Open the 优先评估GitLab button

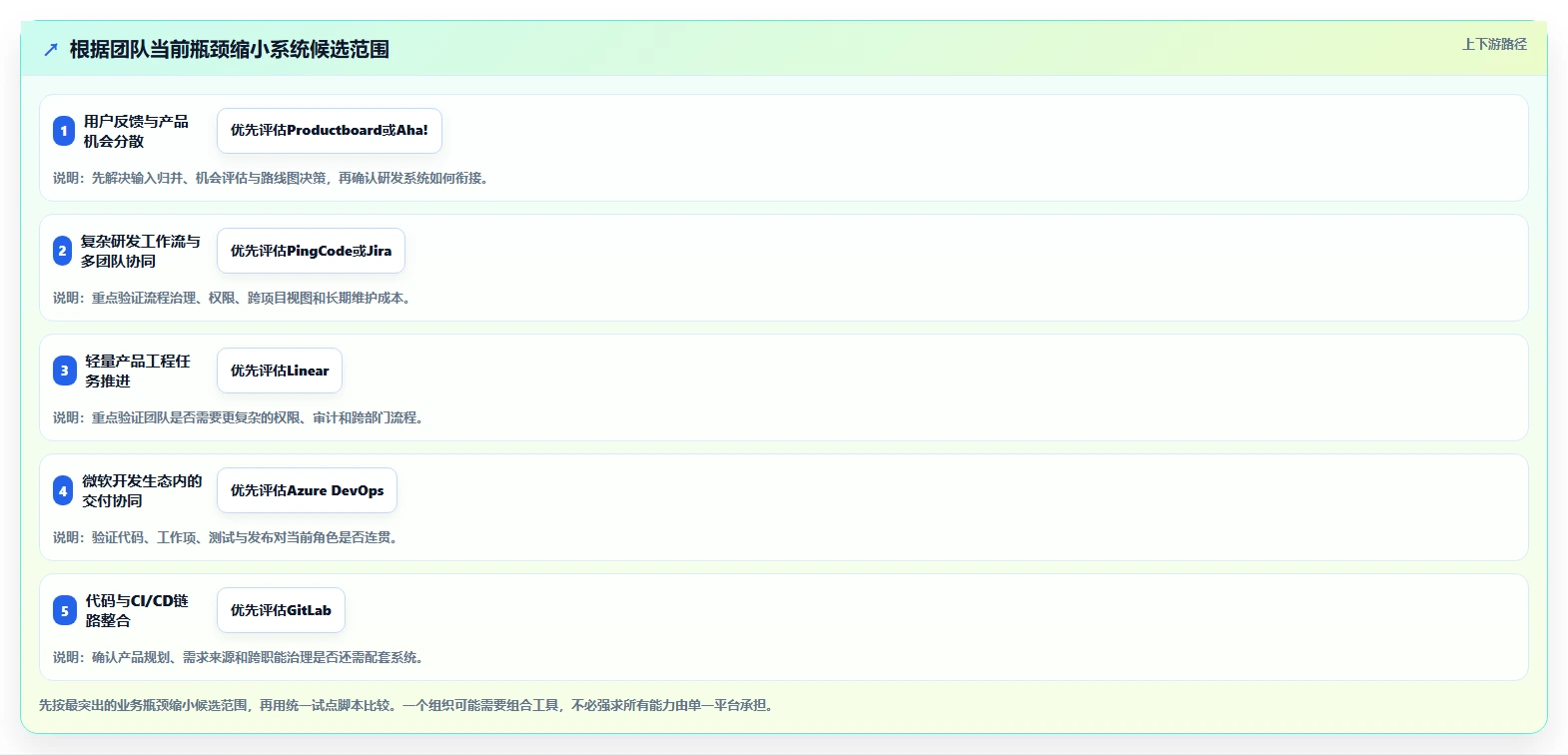tap(281, 610)
